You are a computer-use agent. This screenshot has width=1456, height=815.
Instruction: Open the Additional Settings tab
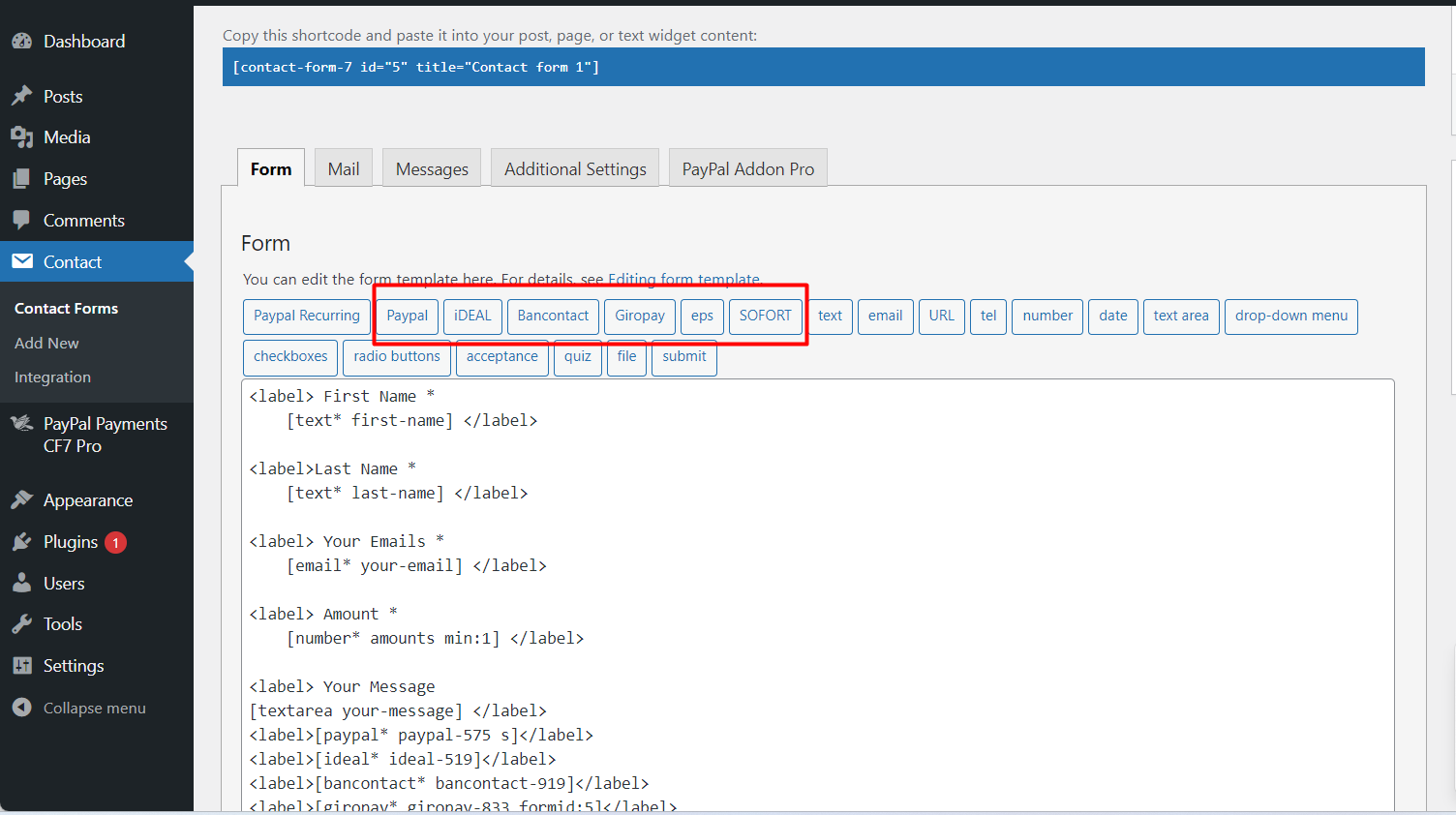[x=575, y=168]
